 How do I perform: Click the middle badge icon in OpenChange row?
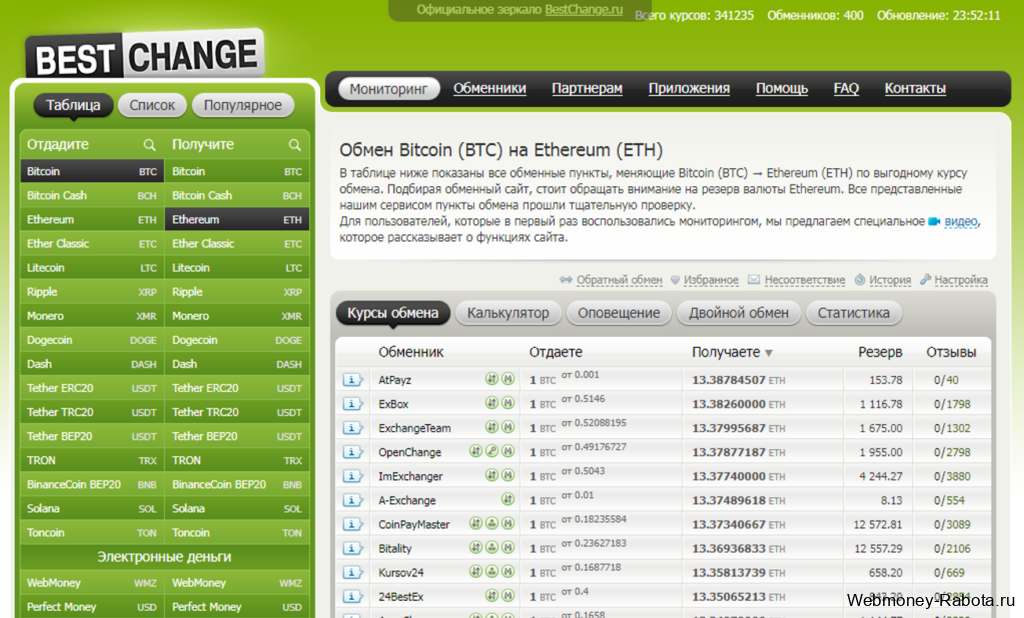(x=492, y=451)
